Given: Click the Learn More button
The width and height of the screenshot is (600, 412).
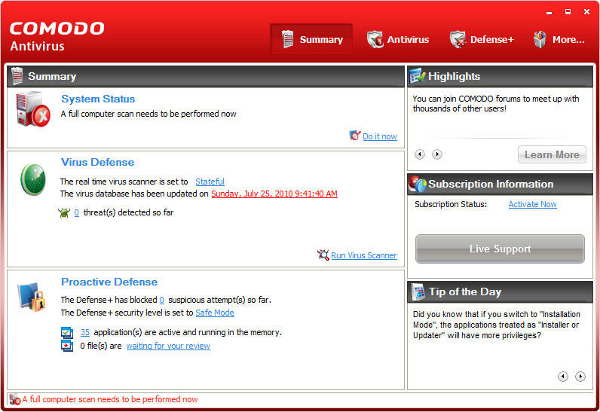Looking at the screenshot, I should (x=552, y=155).
